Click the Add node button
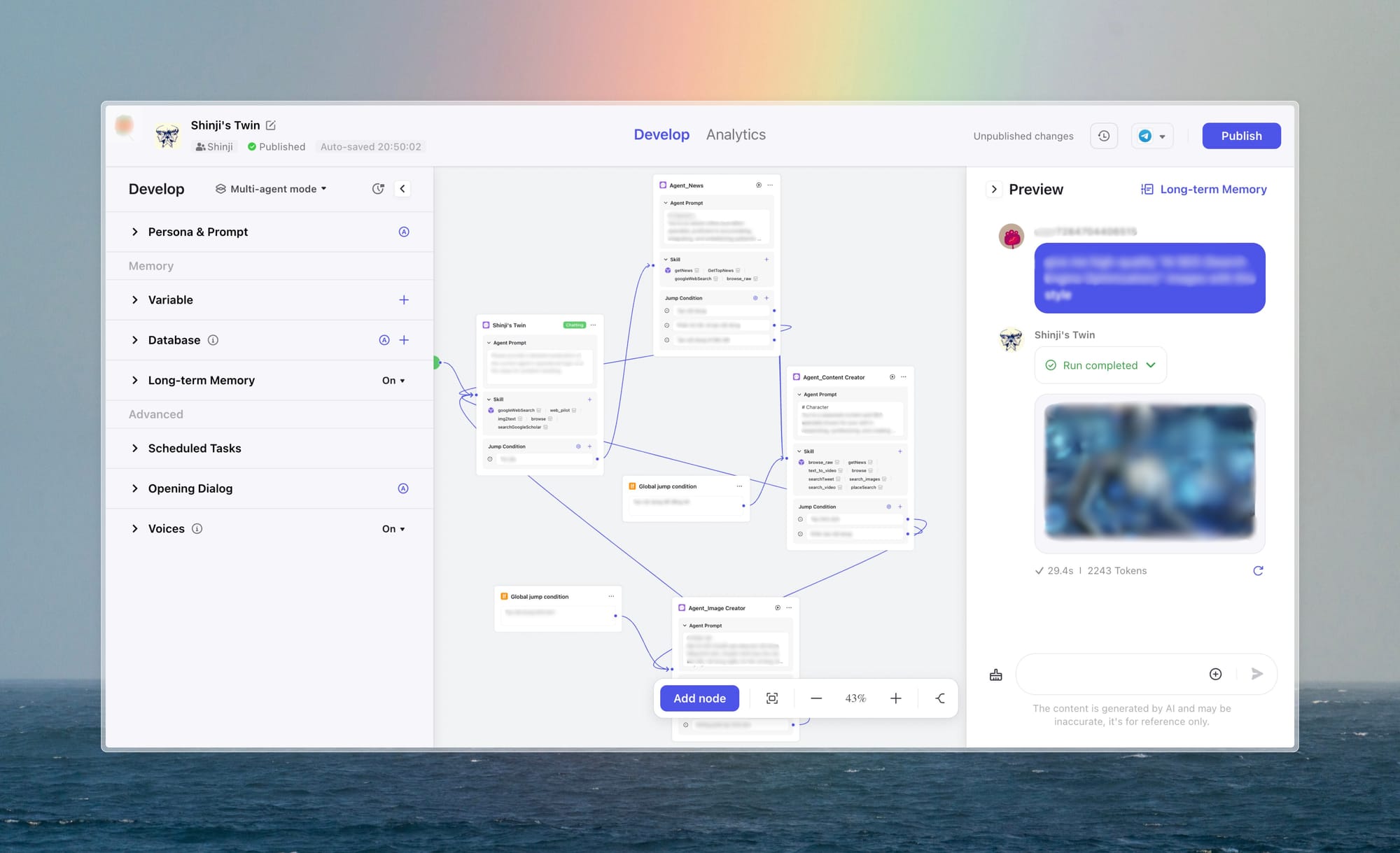This screenshot has height=853, width=1400. (699, 698)
